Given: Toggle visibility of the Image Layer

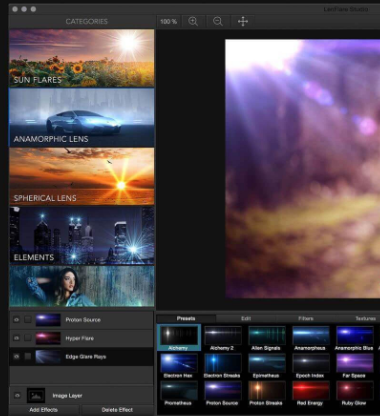Looking at the screenshot, I should [17, 396].
